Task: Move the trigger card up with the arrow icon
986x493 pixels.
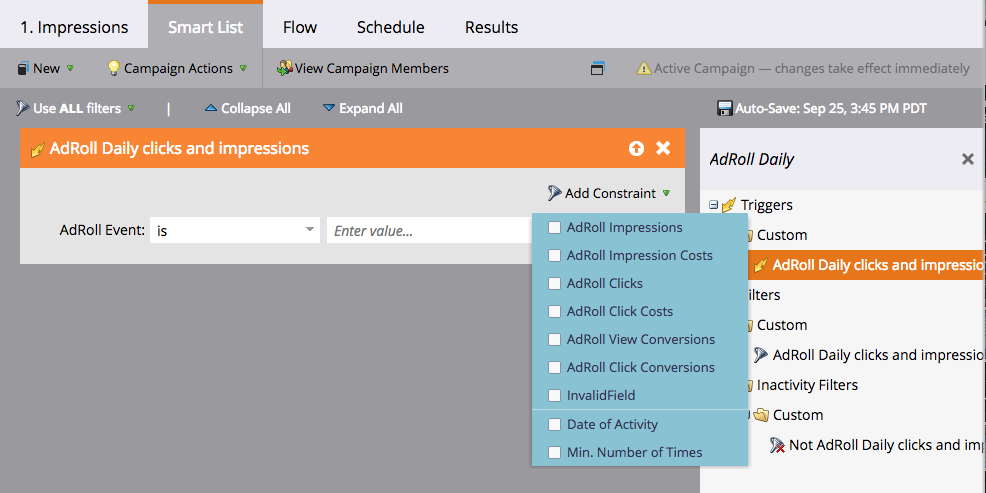Action: click(x=636, y=148)
